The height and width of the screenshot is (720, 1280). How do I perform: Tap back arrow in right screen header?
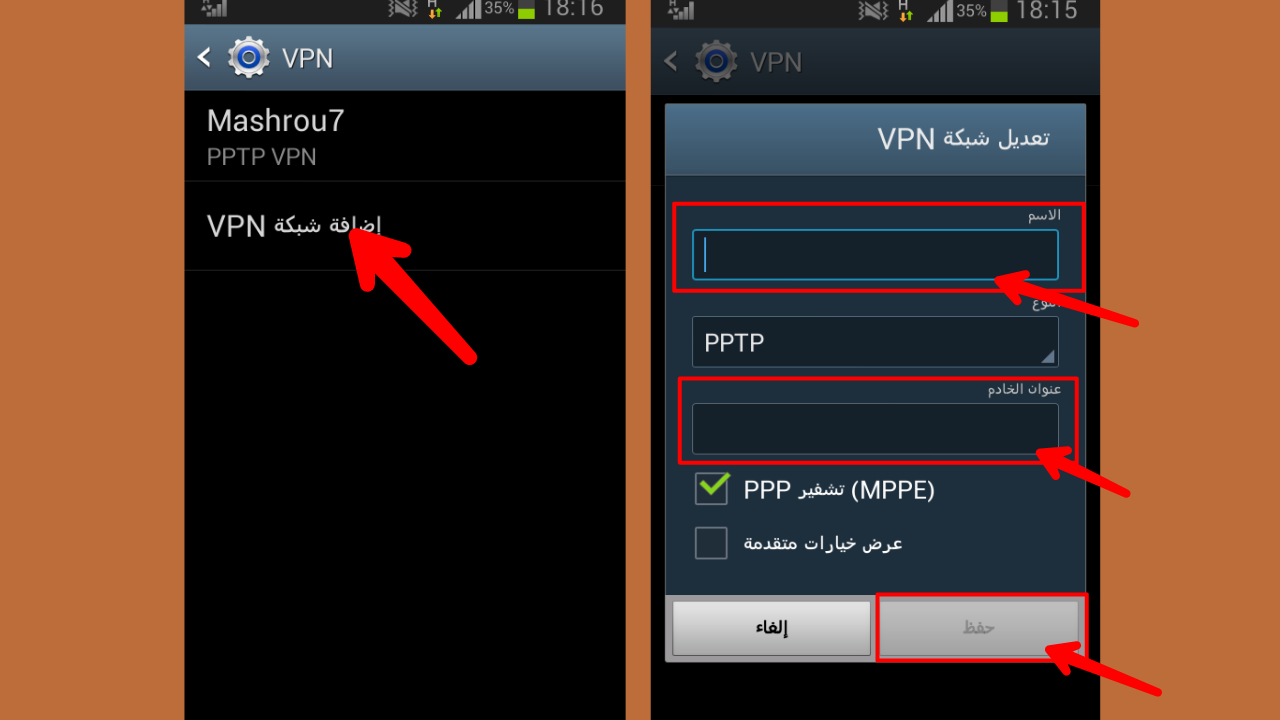click(x=671, y=61)
